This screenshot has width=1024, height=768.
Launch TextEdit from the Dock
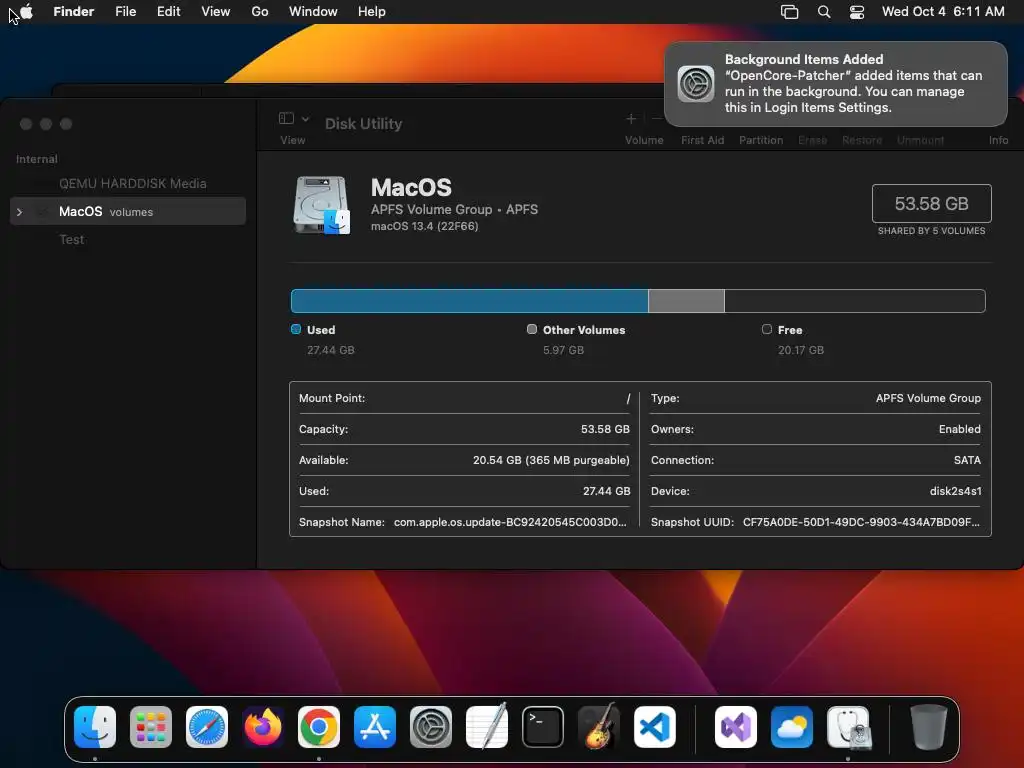pos(487,726)
